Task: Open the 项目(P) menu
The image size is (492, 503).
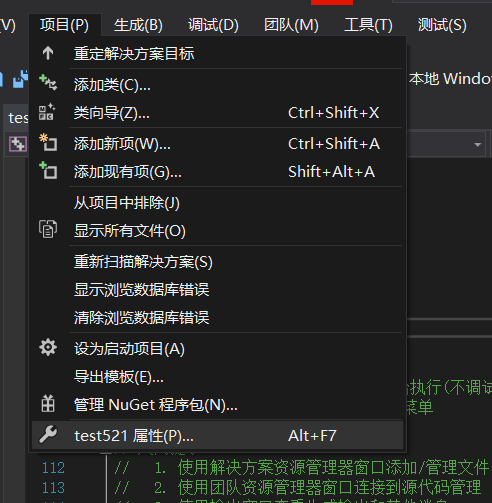Action: pyautogui.click(x=64, y=25)
